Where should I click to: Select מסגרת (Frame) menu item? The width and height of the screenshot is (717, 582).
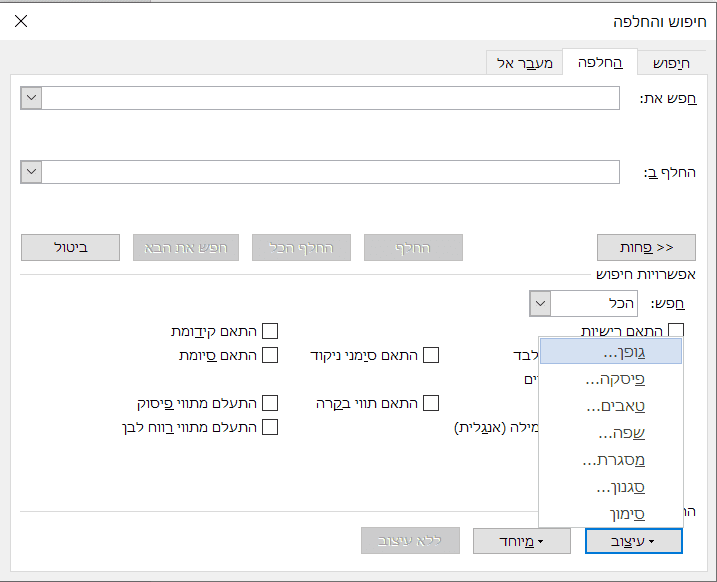(611, 461)
